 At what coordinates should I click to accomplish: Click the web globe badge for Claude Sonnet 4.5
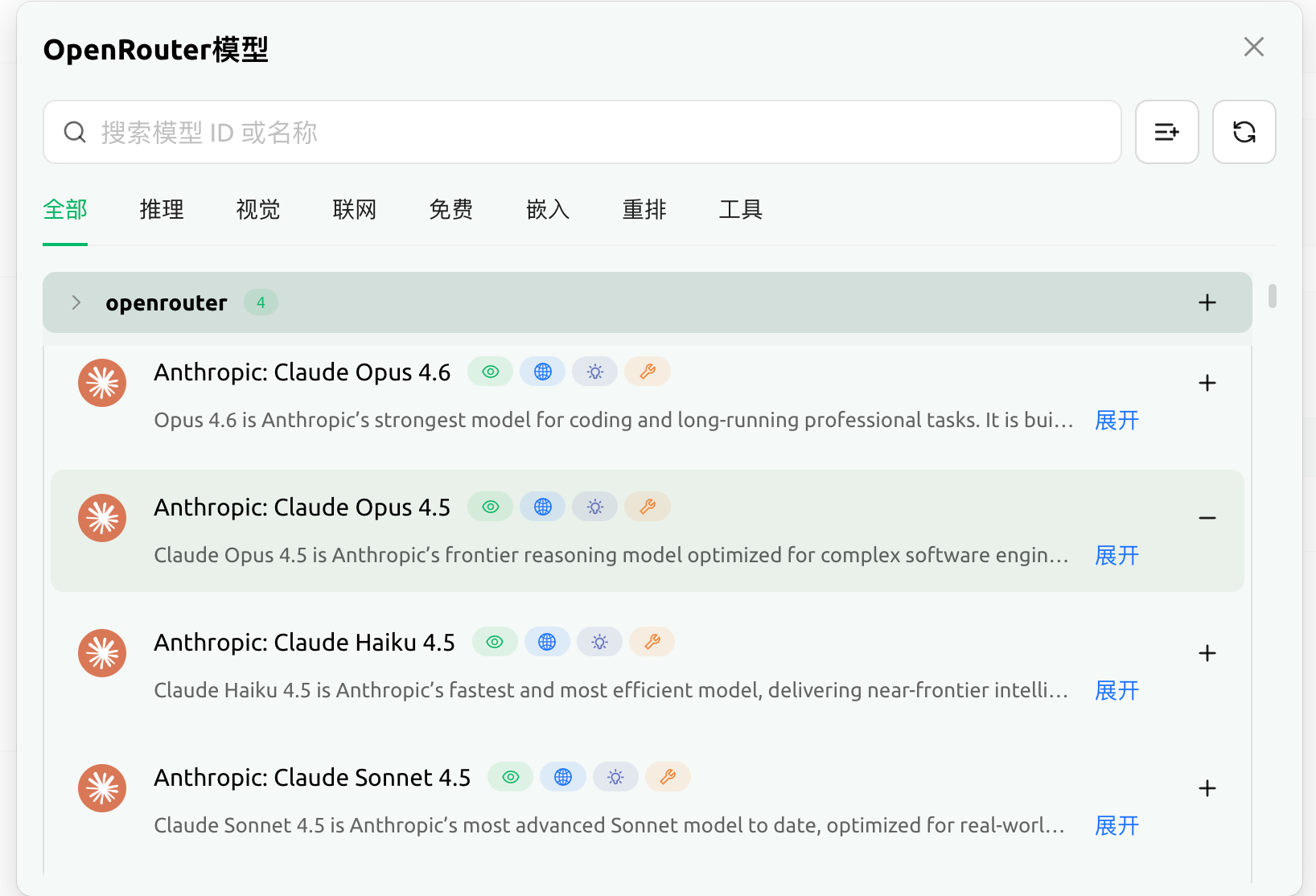563,777
